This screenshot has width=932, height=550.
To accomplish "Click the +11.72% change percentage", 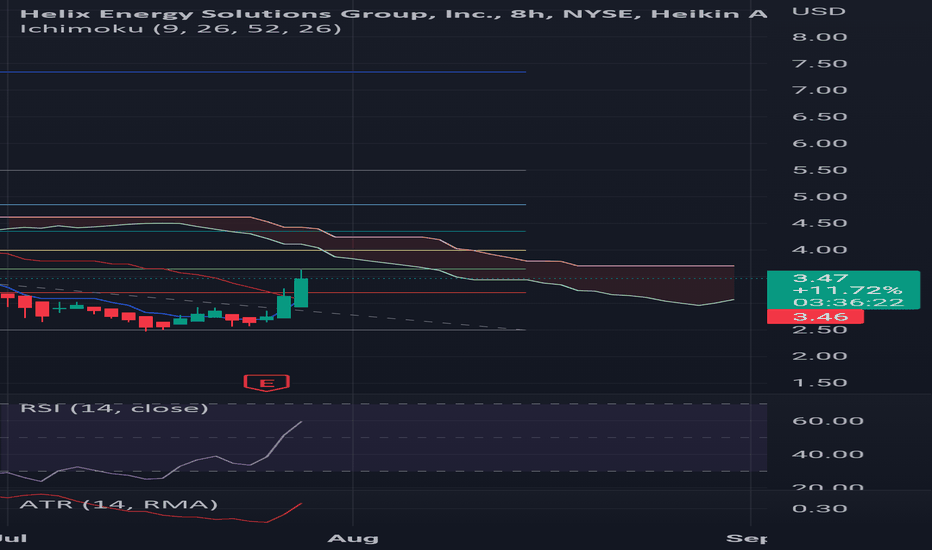I will pyautogui.click(x=848, y=290).
